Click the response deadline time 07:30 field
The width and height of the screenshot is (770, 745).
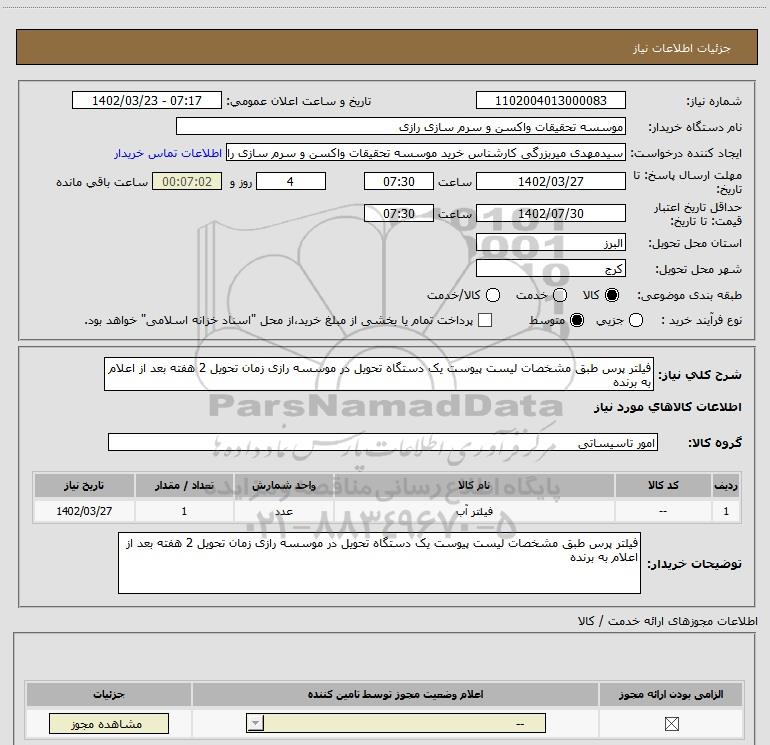coord(399,181)
